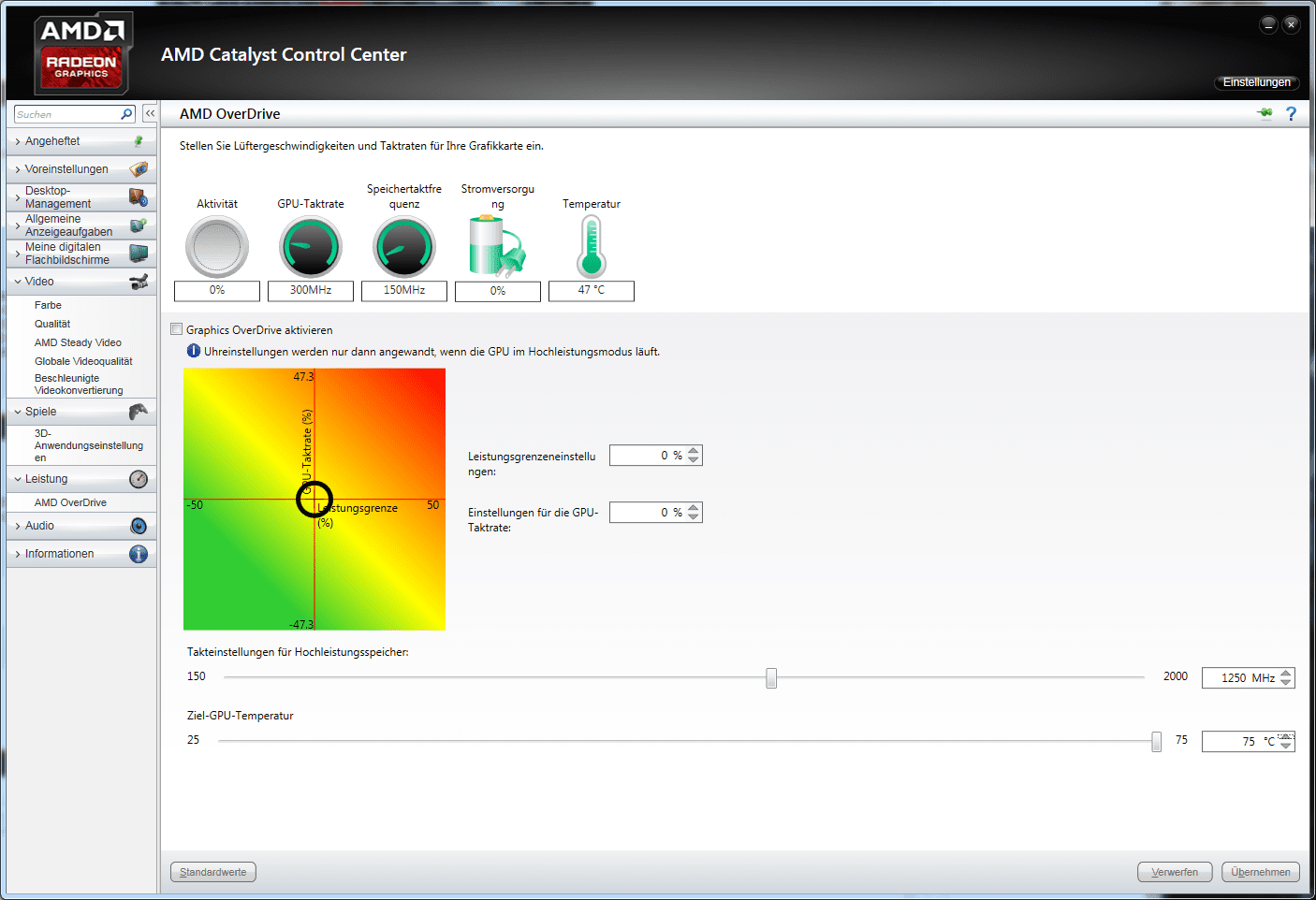The height and width of the screenshot is (900, 1316).
Task: Click the Standardwerte button
Action: (x=213, y=872)
